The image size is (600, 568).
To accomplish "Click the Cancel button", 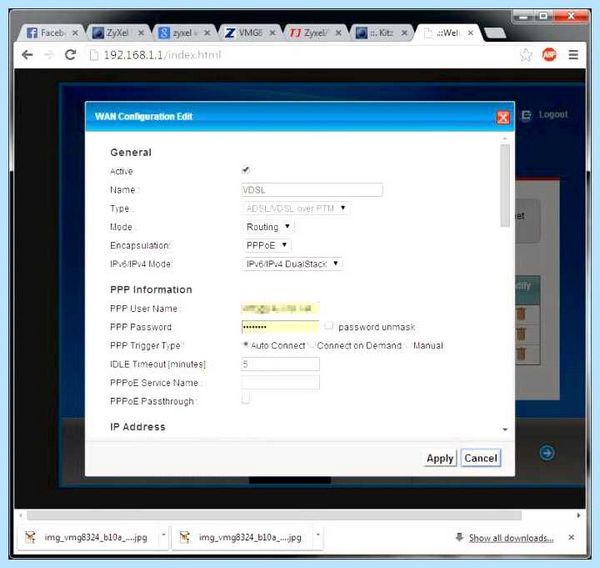I will pyautogui.click(x=481, y=458).
